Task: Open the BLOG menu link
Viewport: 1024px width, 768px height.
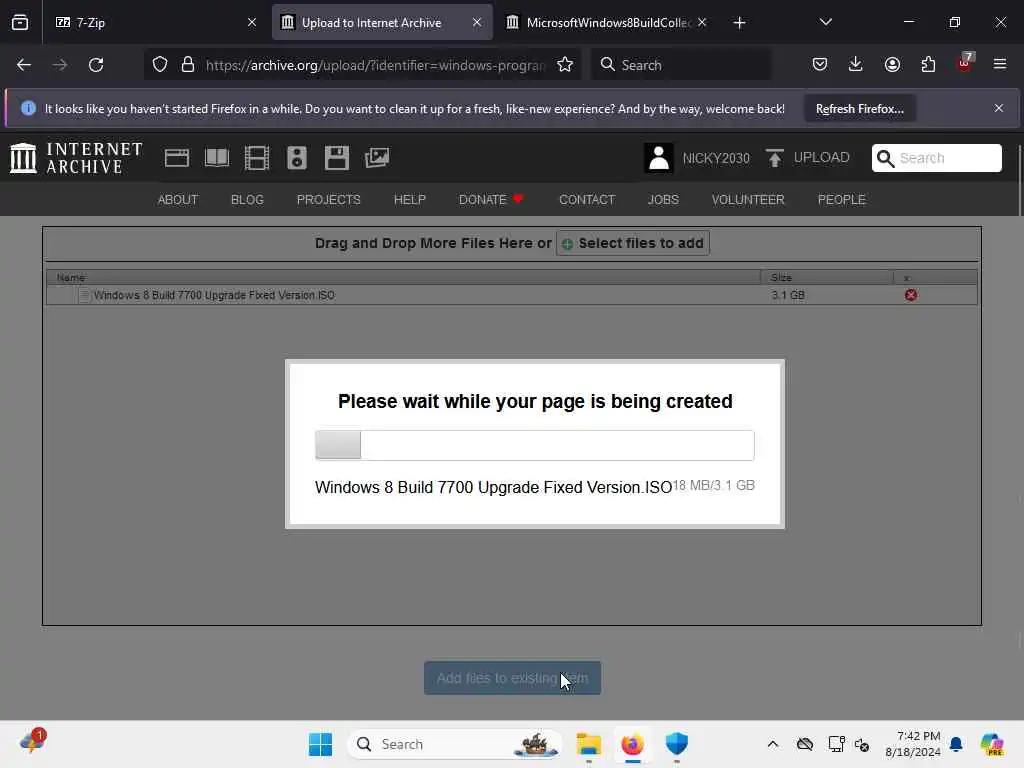Action: coord(247,200)
